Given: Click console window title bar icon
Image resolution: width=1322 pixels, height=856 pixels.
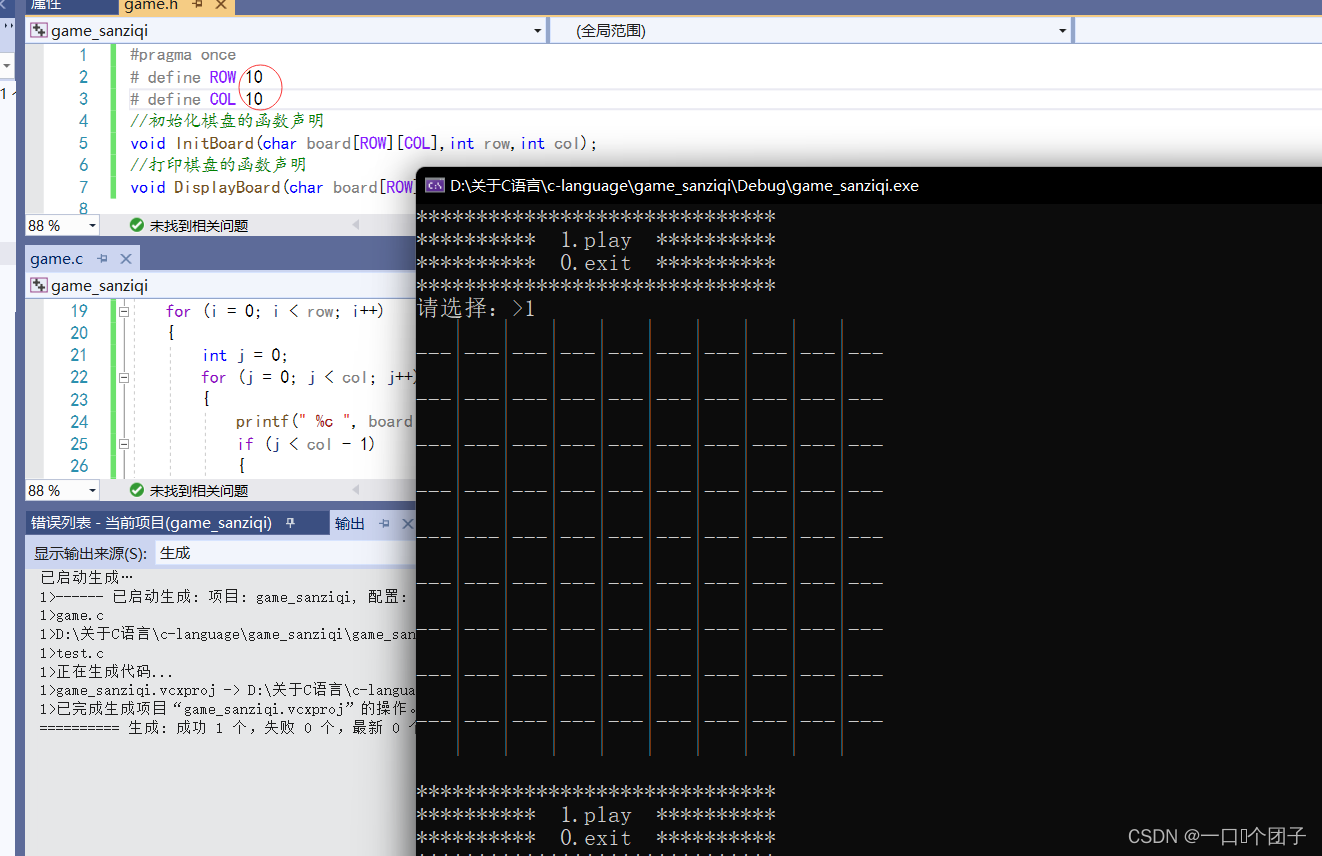Looking at the screenshot, I should pos(435,185).
